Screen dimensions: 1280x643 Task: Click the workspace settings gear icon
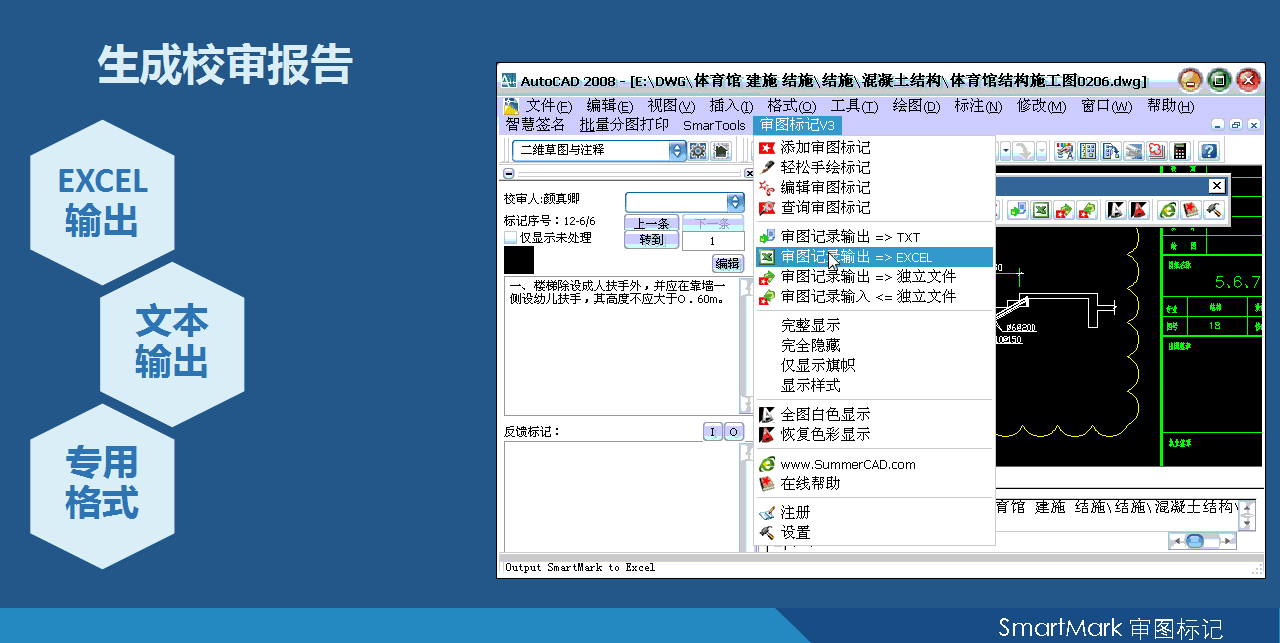click(x=698, y=150)
